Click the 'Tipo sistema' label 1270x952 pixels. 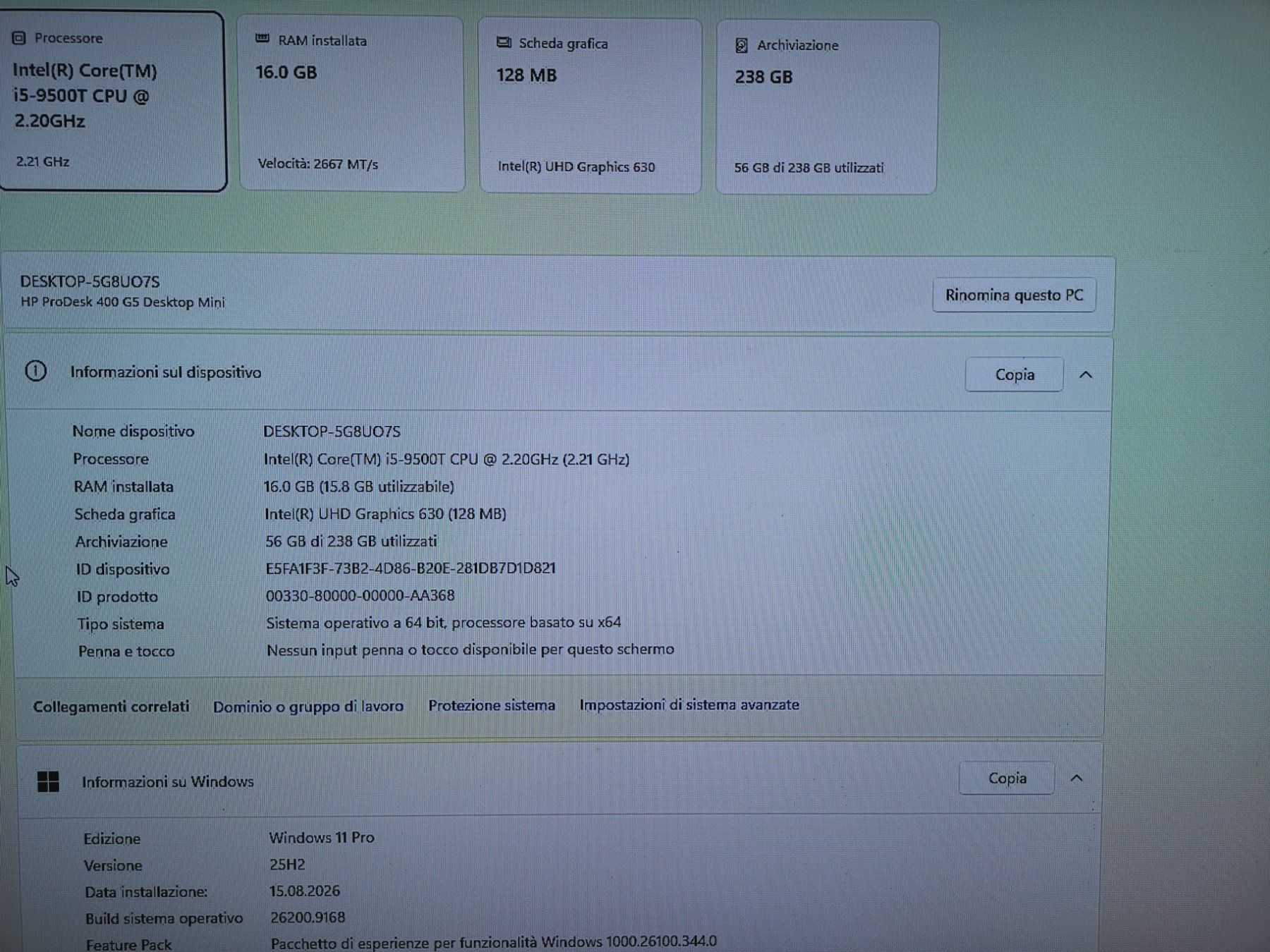[x=121, y=624]
